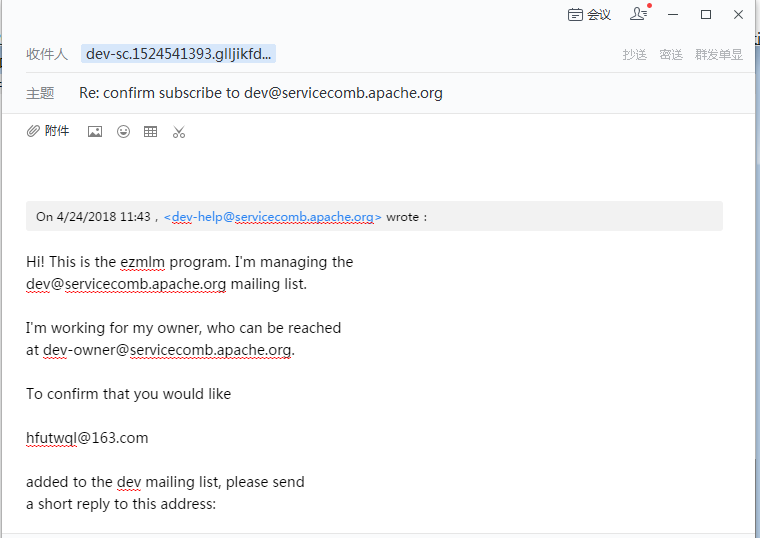The width and height of the screenshot is (760, 538).
Task: Click the hfutwql@163.com email text
Action: click(x=87, y=438)
